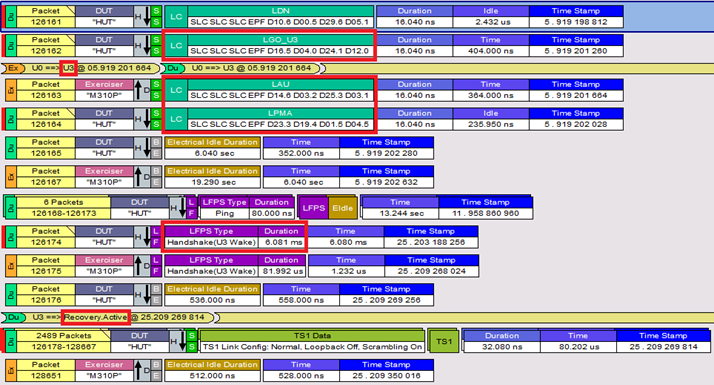
Task: Click downstream arrow on packet 126174
Action: tap(147, 237)
